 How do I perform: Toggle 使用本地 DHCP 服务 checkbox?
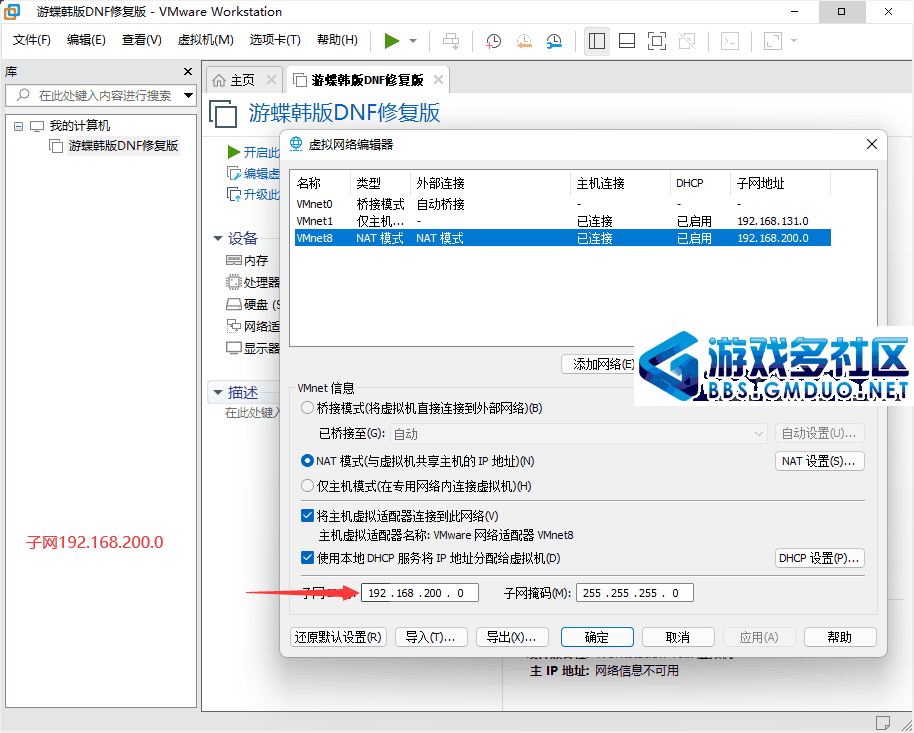point(307,558)
